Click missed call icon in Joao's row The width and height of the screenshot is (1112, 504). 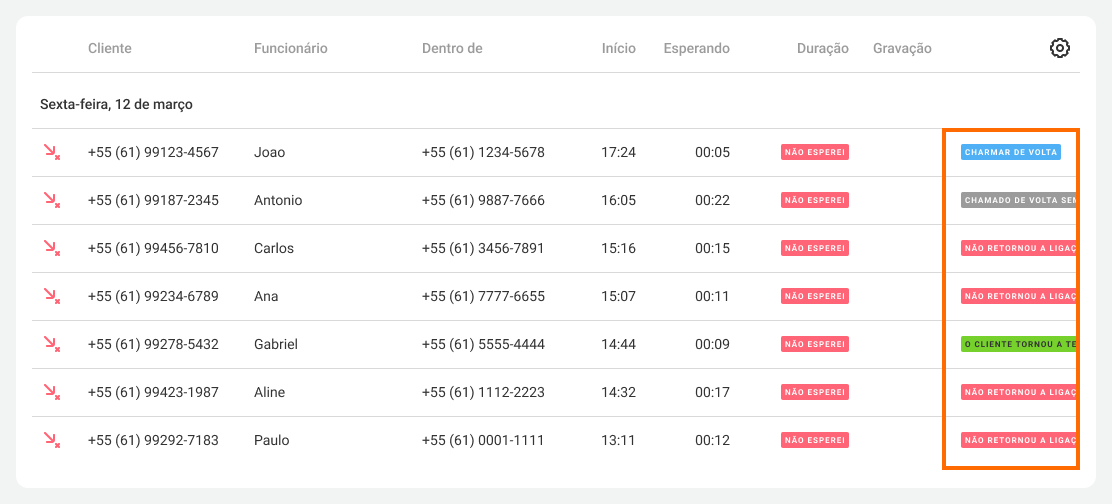[x=52, y=152]
